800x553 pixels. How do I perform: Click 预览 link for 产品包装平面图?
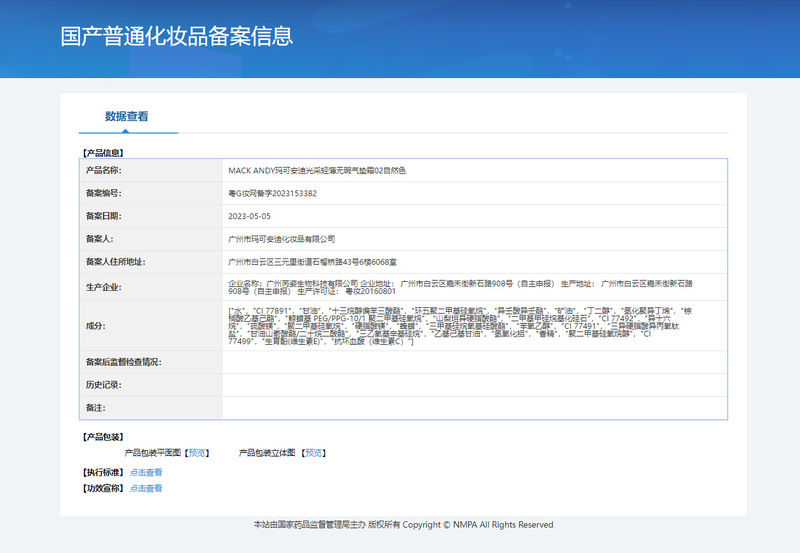(x=196, y=453)
